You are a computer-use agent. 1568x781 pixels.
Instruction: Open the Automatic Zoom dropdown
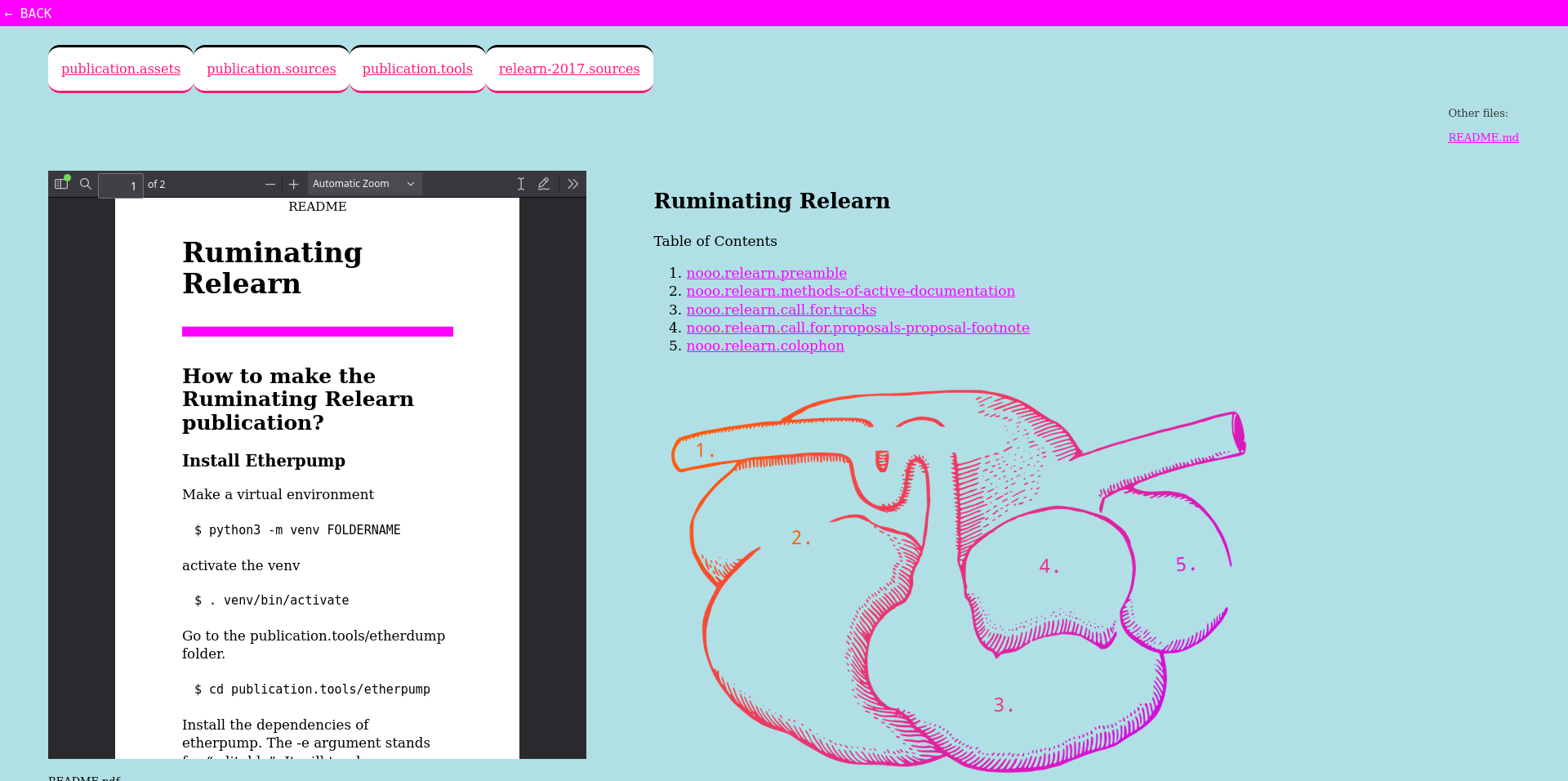[364, 184]
